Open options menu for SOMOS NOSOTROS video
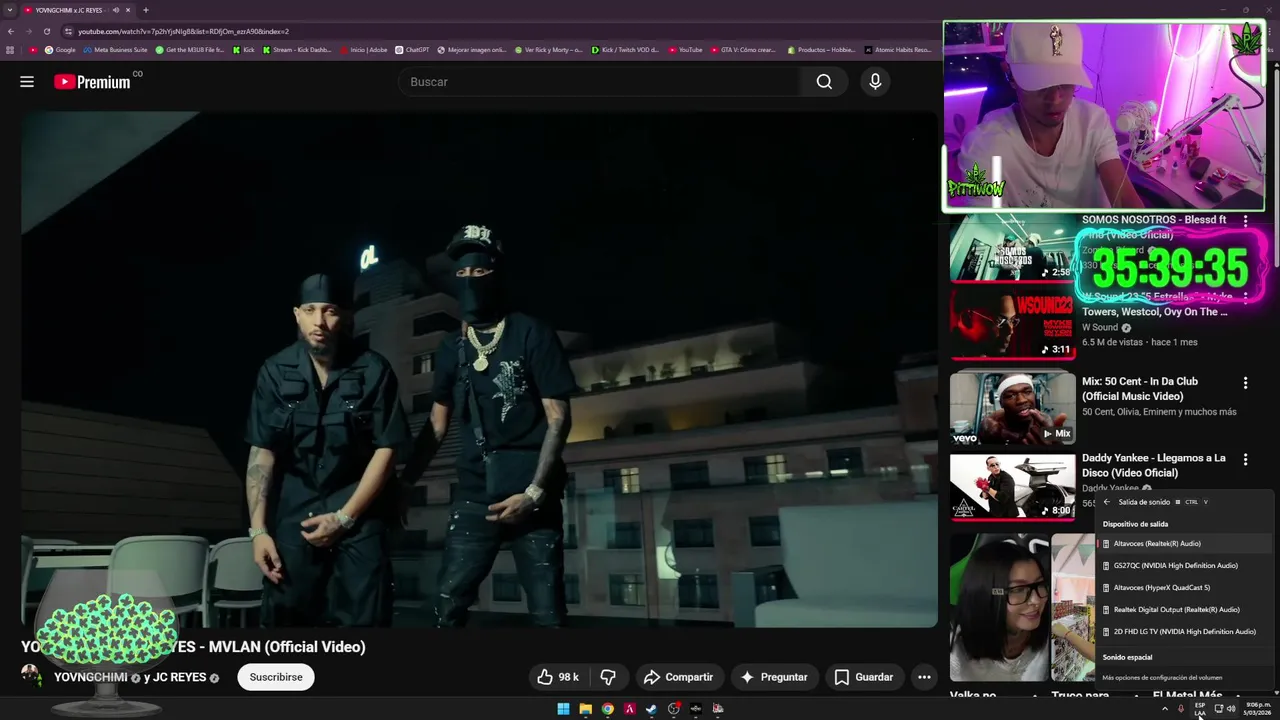The width and height of the screenshot is (1280, 720). pyautogui.click(x=1245, y=220)
